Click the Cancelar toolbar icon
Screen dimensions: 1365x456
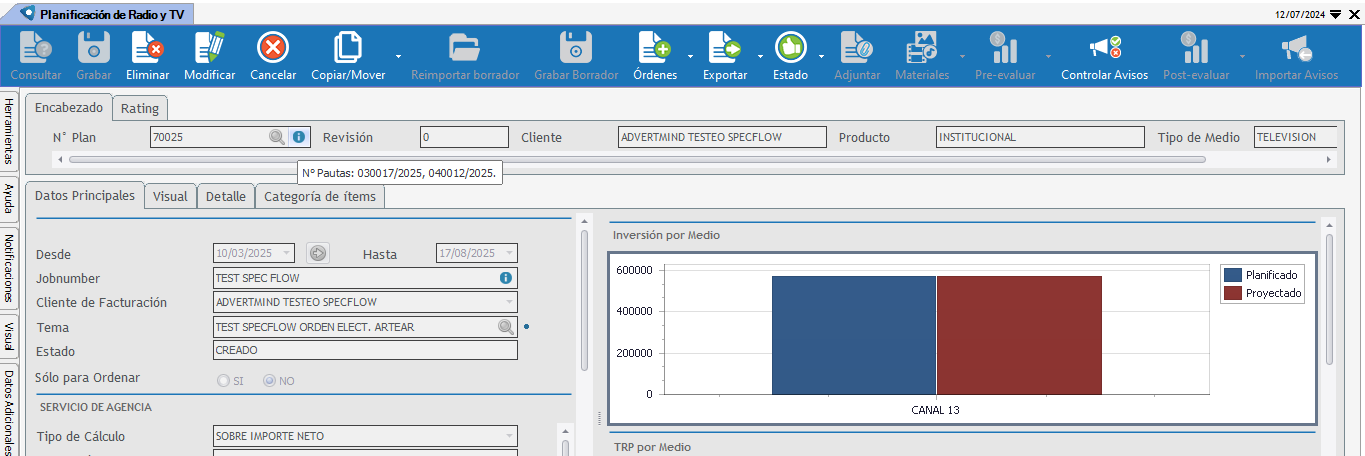click(x=273, y=47)
